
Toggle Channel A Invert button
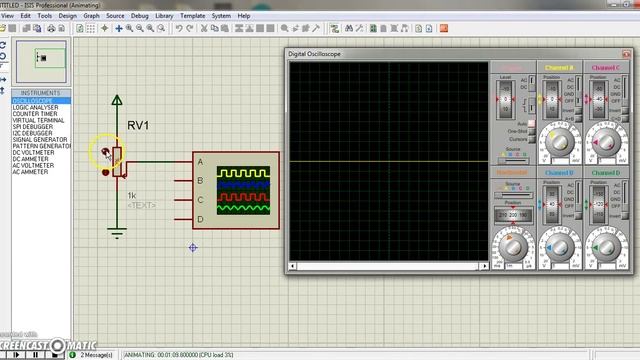coord(578,111)
